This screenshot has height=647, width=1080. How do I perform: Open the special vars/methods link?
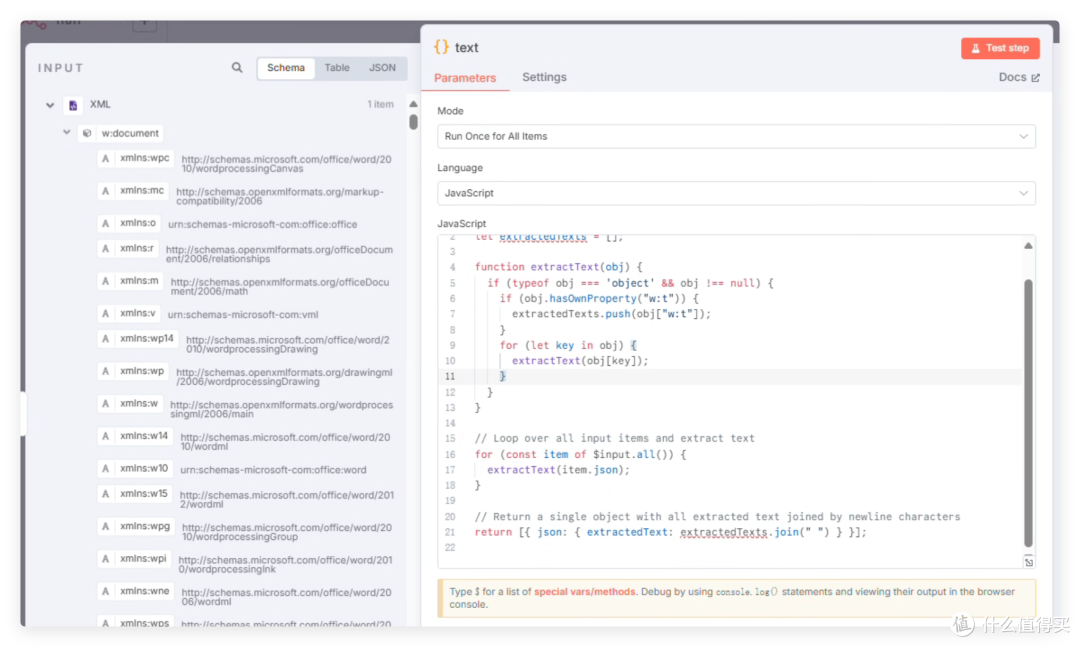pyautogui.click(x=585, y=591)
